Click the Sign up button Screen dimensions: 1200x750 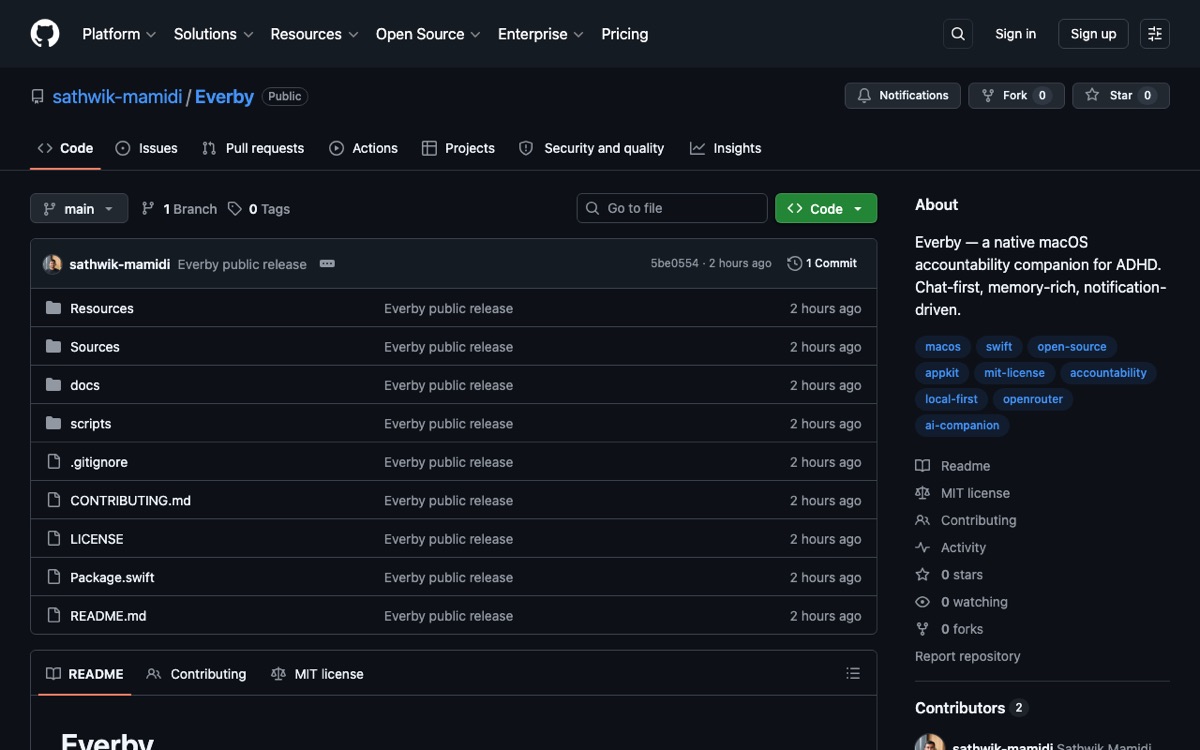pos(1093,34)
